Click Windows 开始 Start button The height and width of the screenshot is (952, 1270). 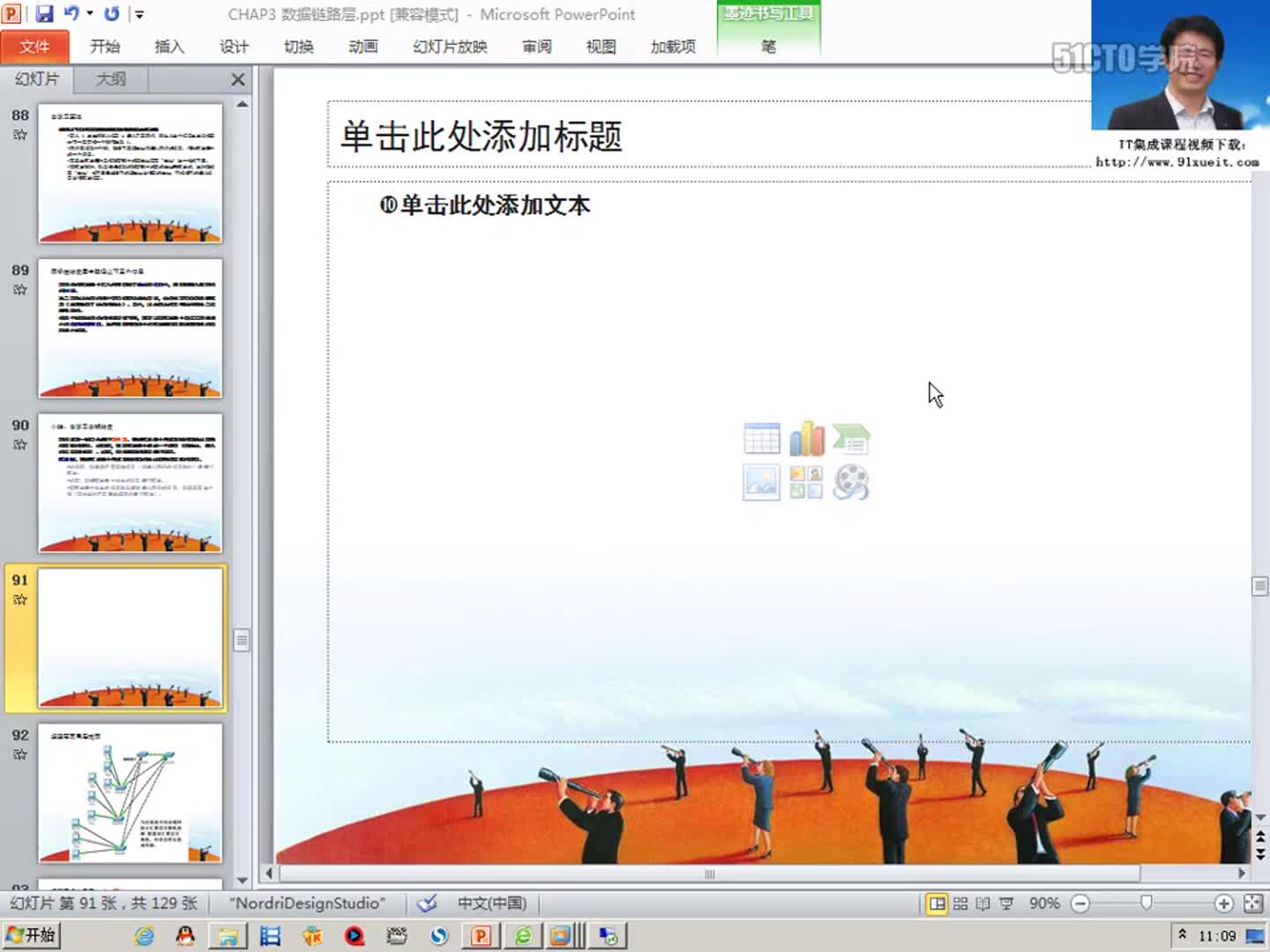32,935
